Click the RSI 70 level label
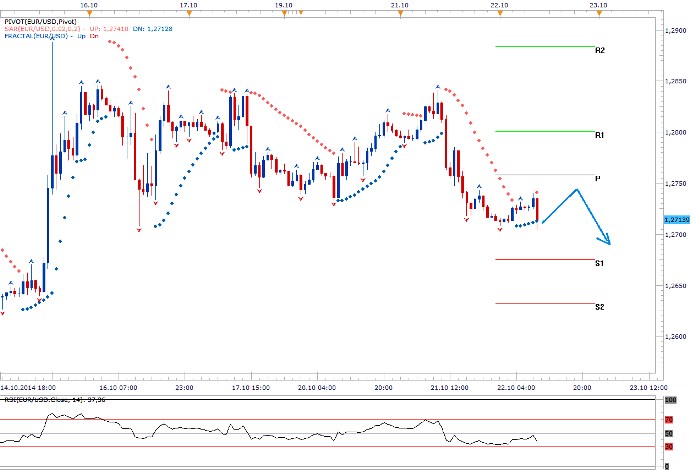Viewport: 695px width, 470px height. coord(668,420)
